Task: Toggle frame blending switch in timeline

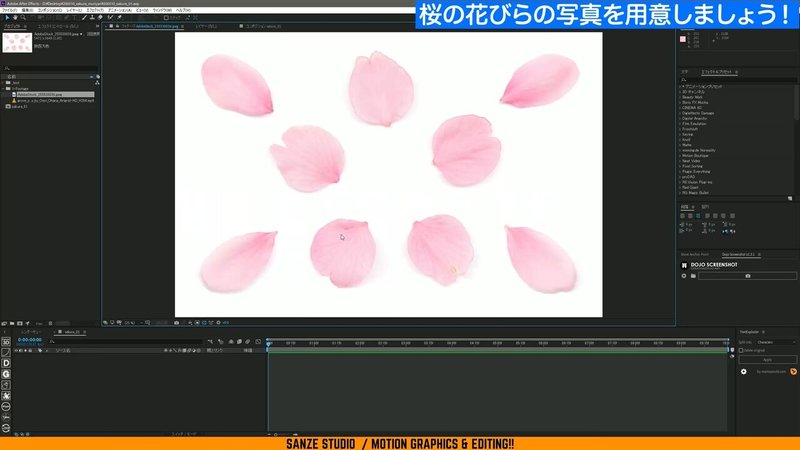Action: 239,342
